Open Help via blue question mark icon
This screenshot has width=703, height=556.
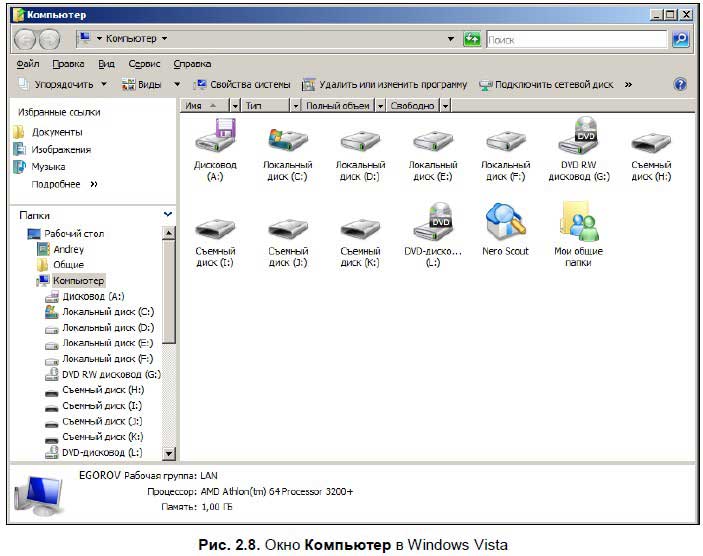click(x=680, y=84)
